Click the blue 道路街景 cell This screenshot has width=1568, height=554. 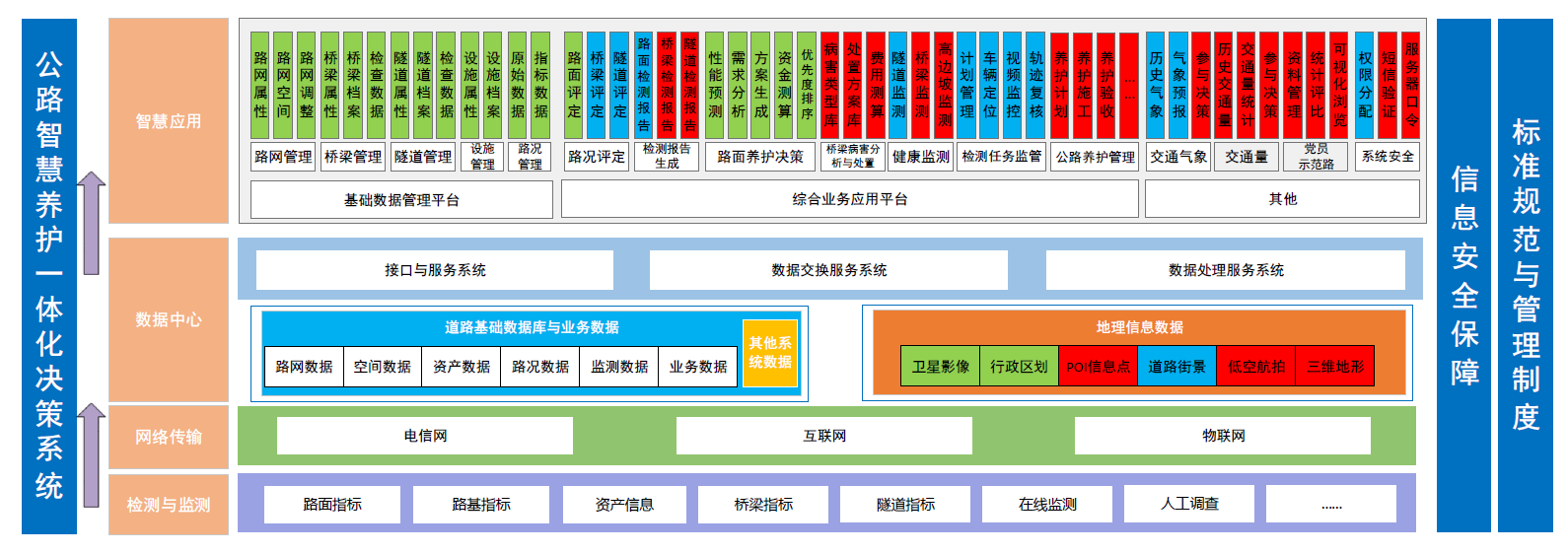[x=1176, y=367]
